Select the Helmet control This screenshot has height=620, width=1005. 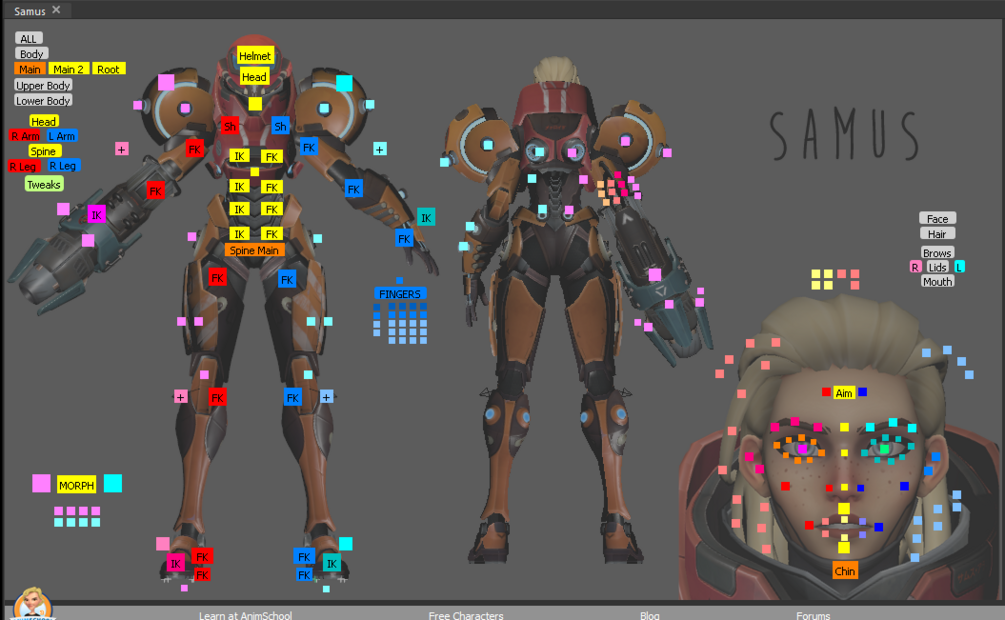click(254, 56)
